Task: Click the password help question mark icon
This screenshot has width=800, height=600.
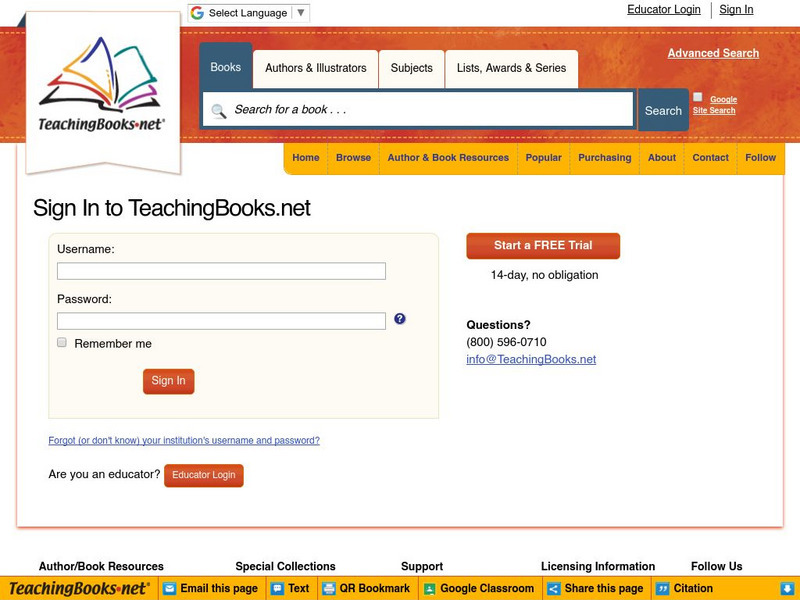Action: coord(400,318)
